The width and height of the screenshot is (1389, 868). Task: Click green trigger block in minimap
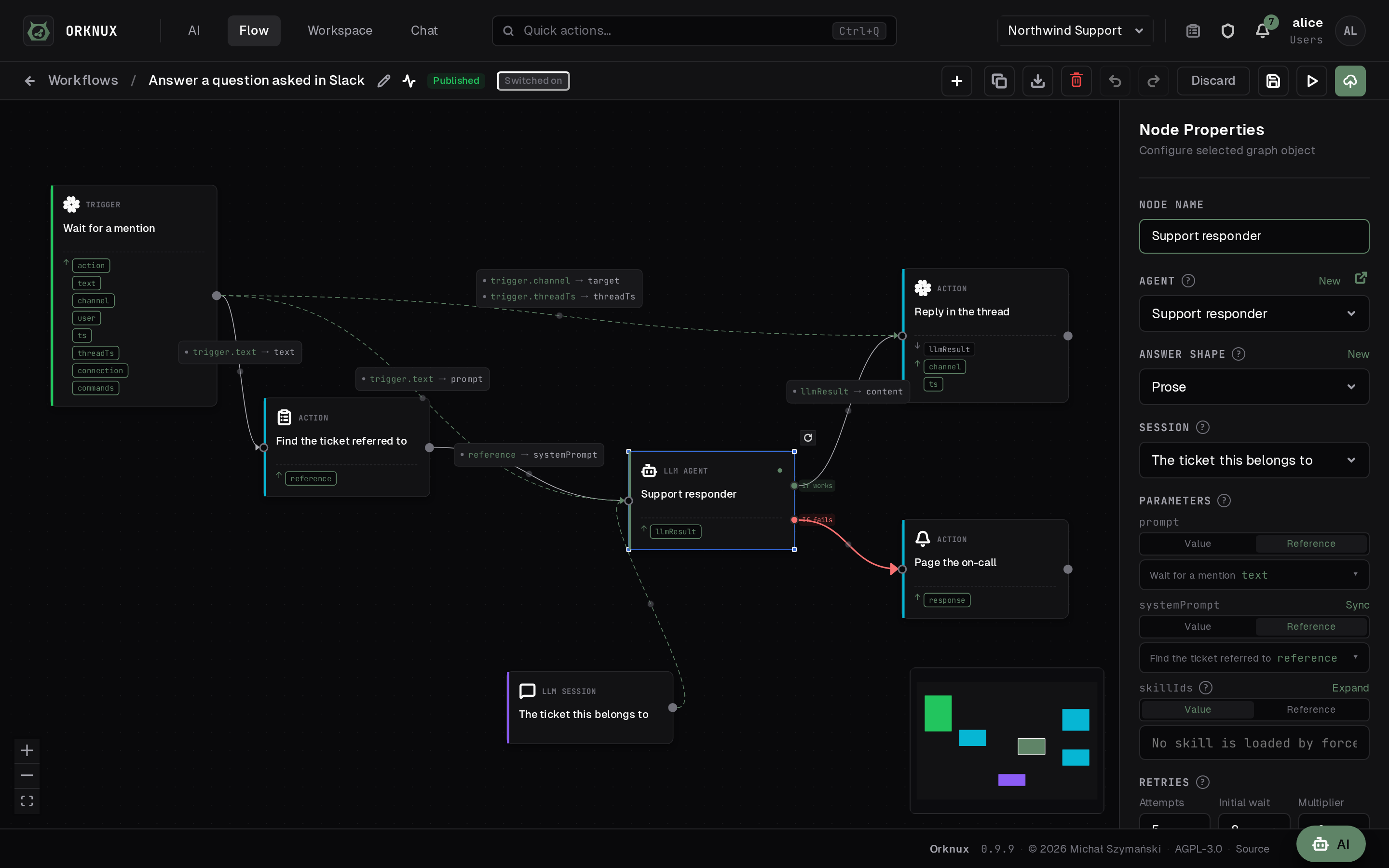[938, 713]
